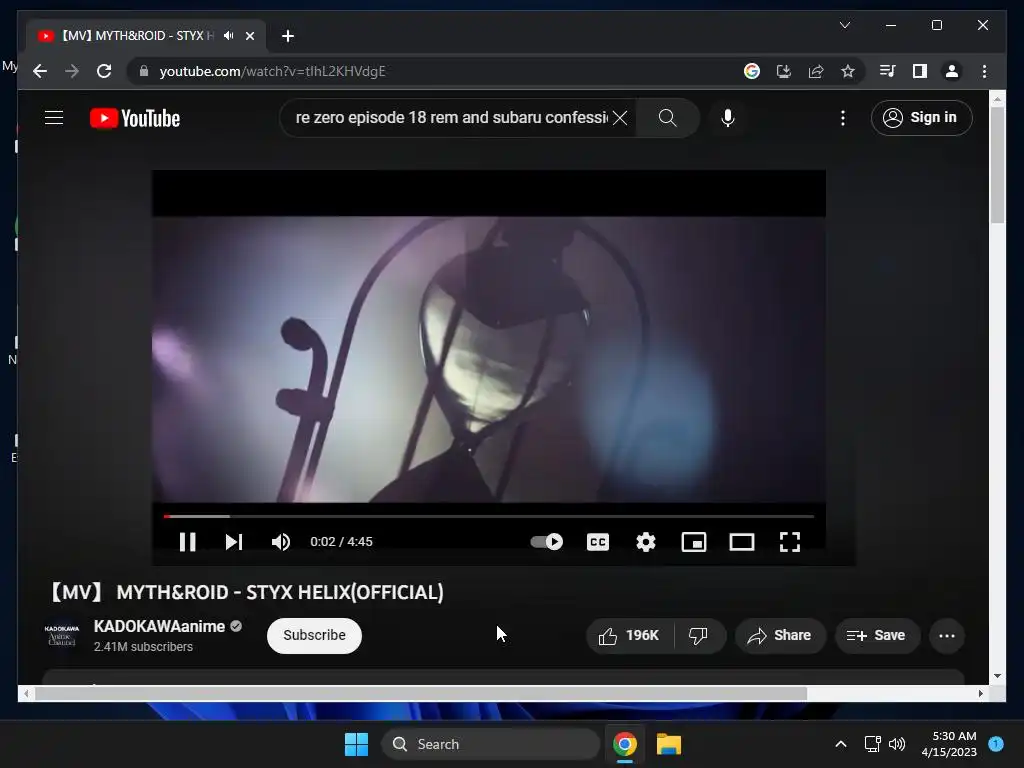The height and width of the screenshot is (768, 1024).
Task: Open system volume tray icon
Action: pos(897,744)
